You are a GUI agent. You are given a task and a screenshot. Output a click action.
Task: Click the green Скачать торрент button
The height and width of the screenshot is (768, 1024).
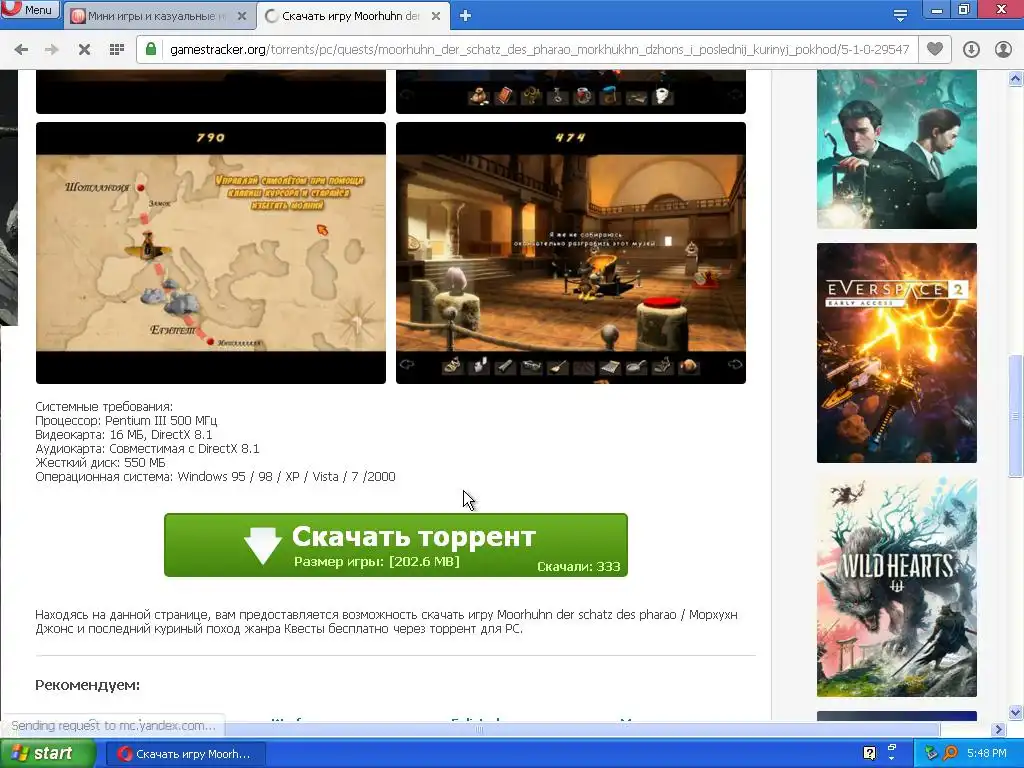pos(396,545)
